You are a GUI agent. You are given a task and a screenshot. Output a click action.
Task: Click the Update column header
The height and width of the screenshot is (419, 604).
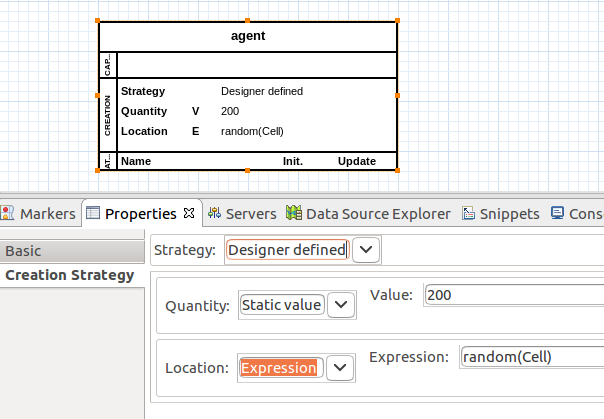(357, 161)
